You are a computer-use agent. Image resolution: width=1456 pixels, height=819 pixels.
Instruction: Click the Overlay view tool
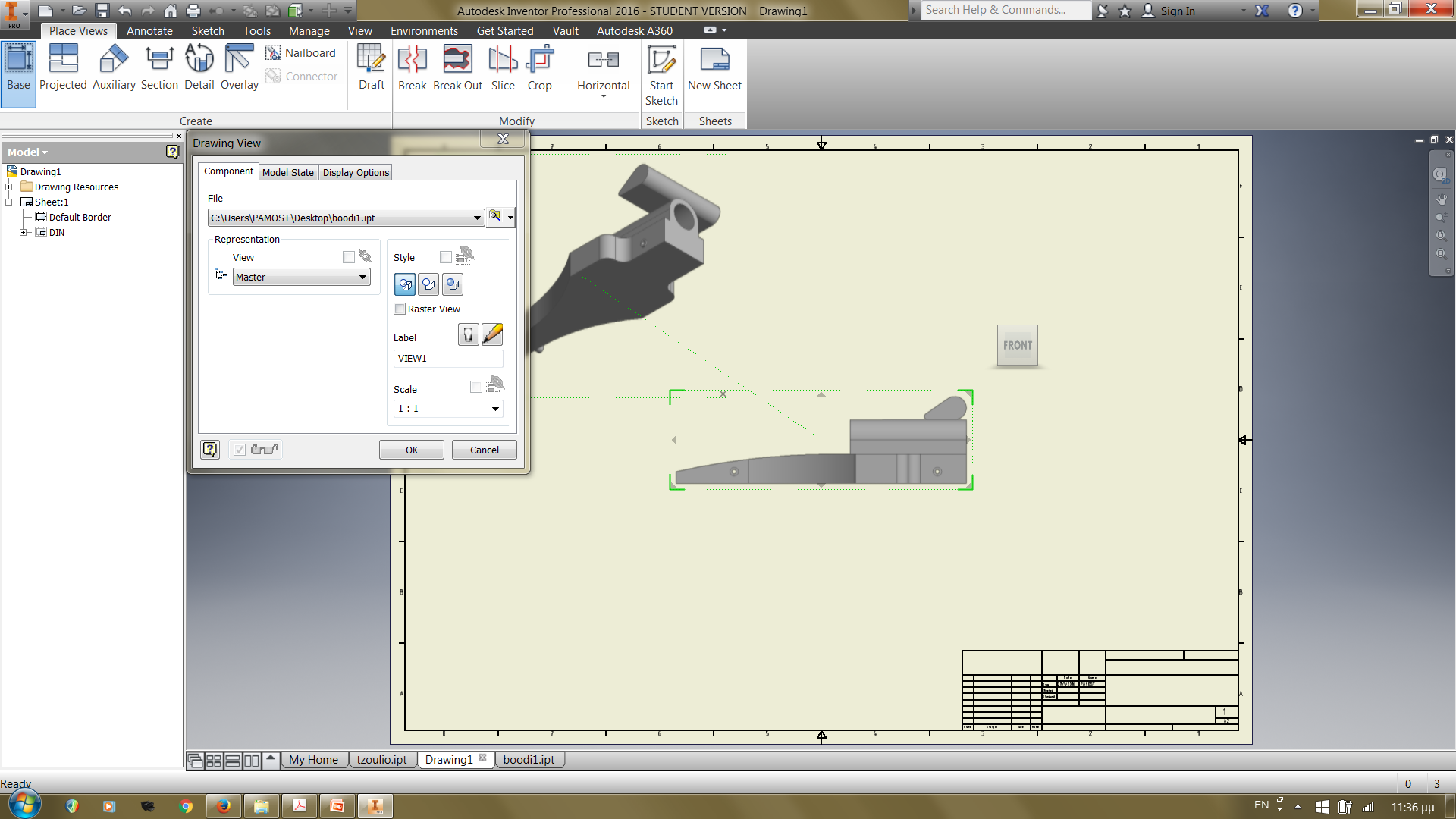(x=240, y=68)
